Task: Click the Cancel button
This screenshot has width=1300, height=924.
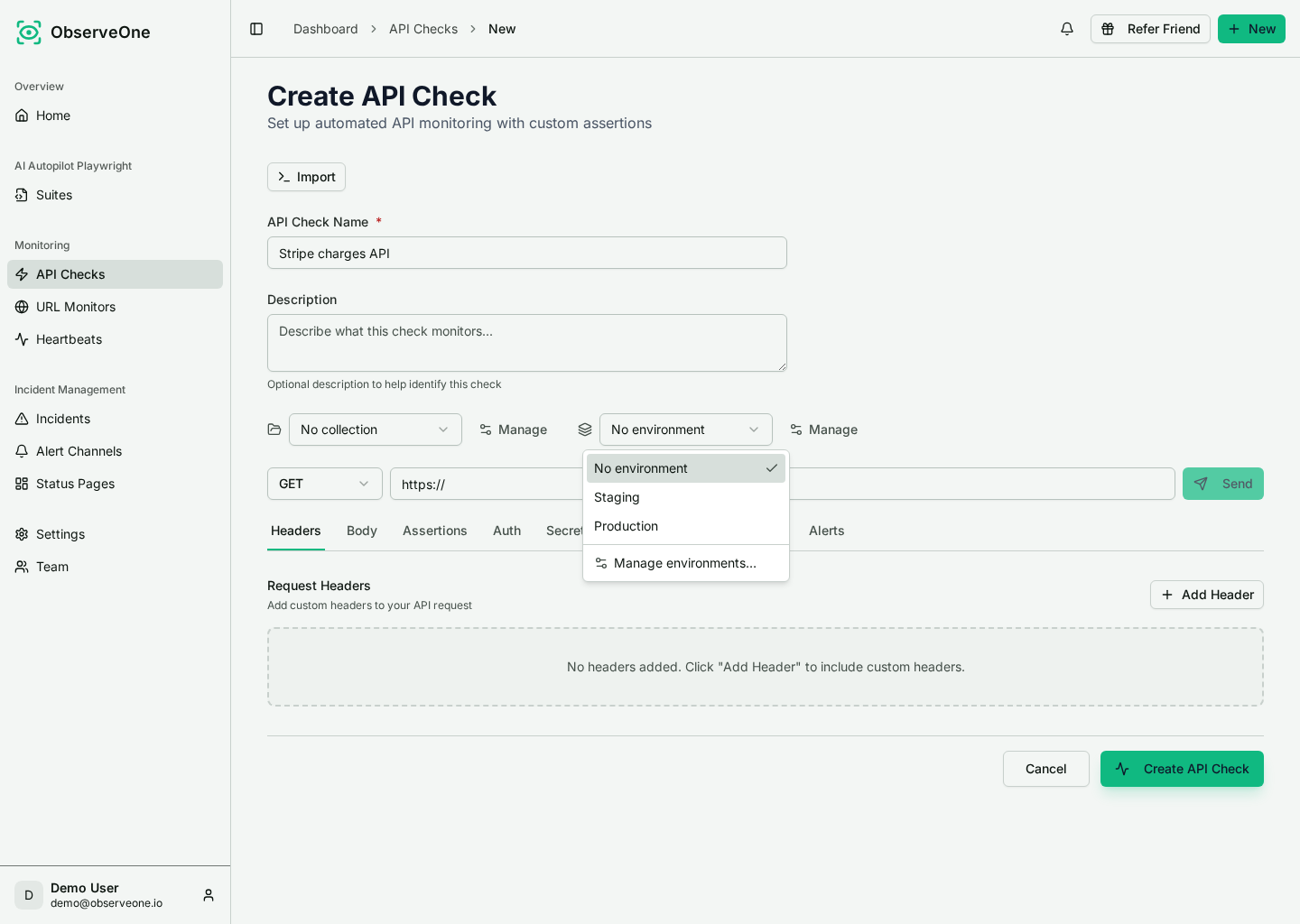Action: [x=1046, y=769]
